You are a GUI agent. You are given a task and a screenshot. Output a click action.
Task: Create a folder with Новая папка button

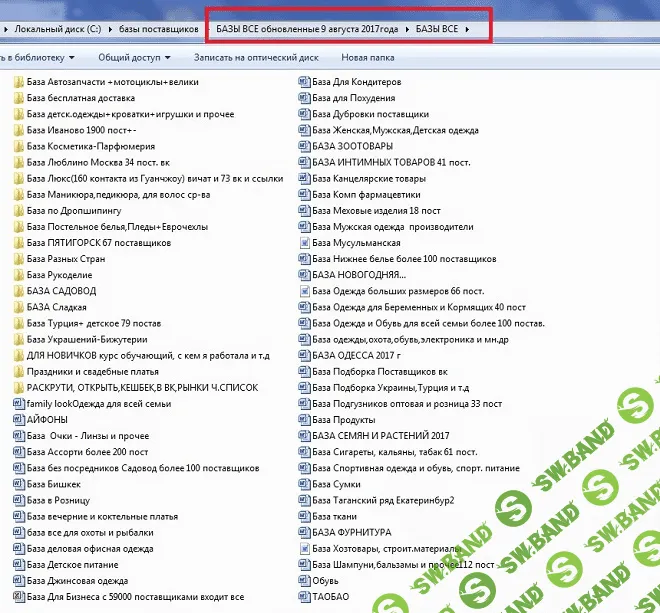click(x=368, y=58)
